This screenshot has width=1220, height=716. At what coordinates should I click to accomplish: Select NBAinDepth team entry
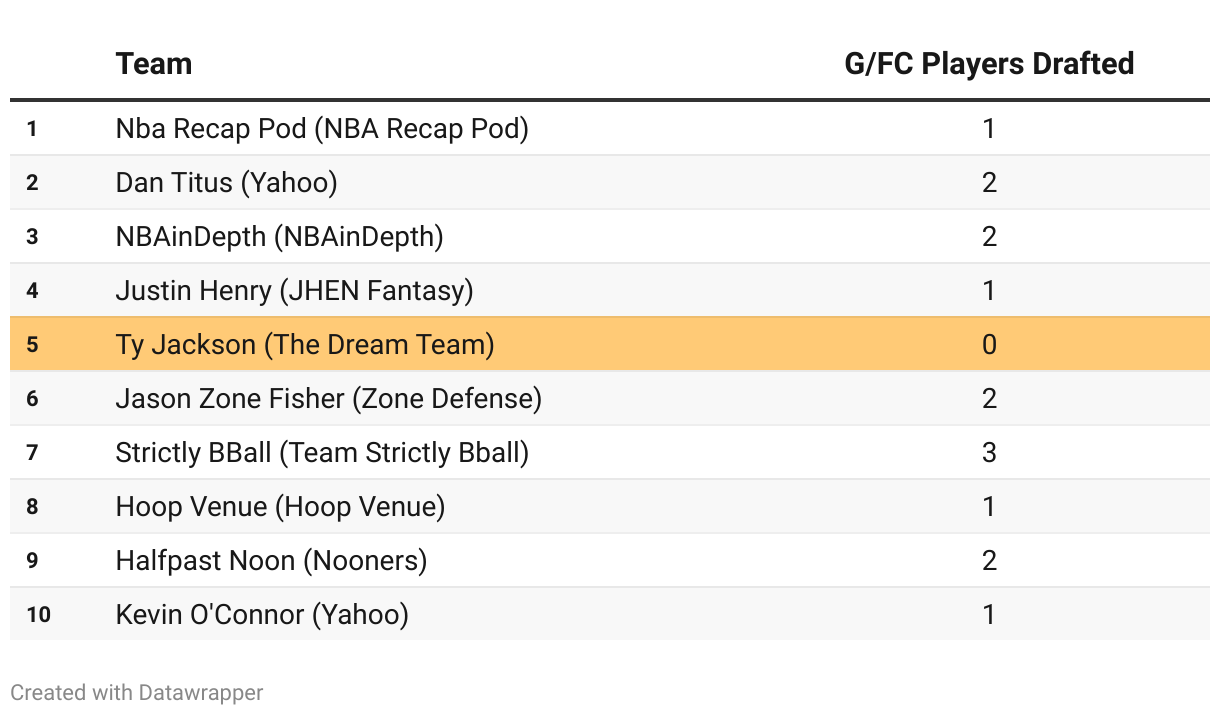(x=279, y=237)
